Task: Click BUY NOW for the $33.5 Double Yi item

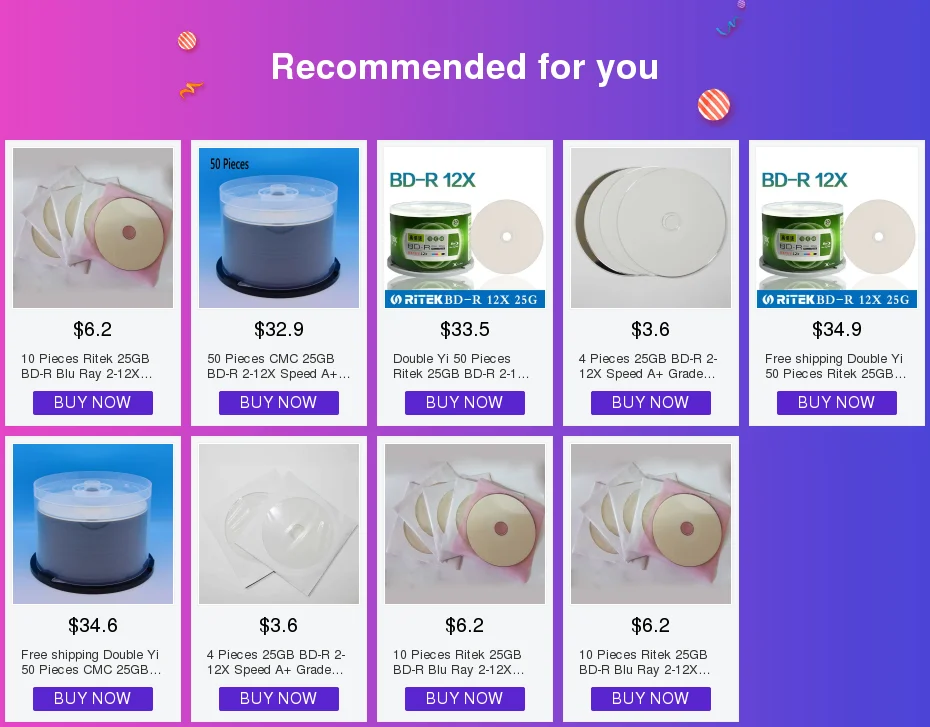Action: (465, 403)
